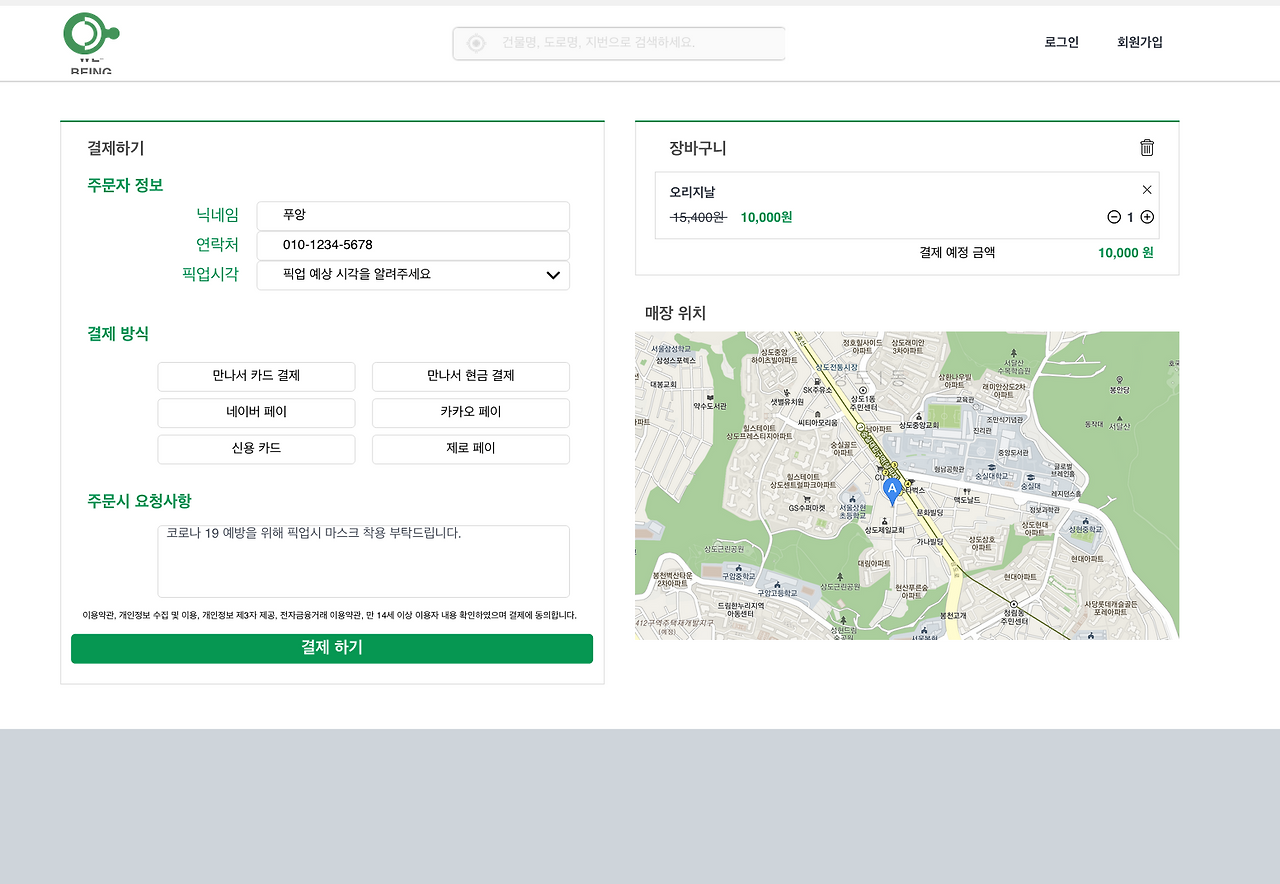1280x884 pixels.
Task: Click the 장바구니 heading
Action: tap(698, 148)
